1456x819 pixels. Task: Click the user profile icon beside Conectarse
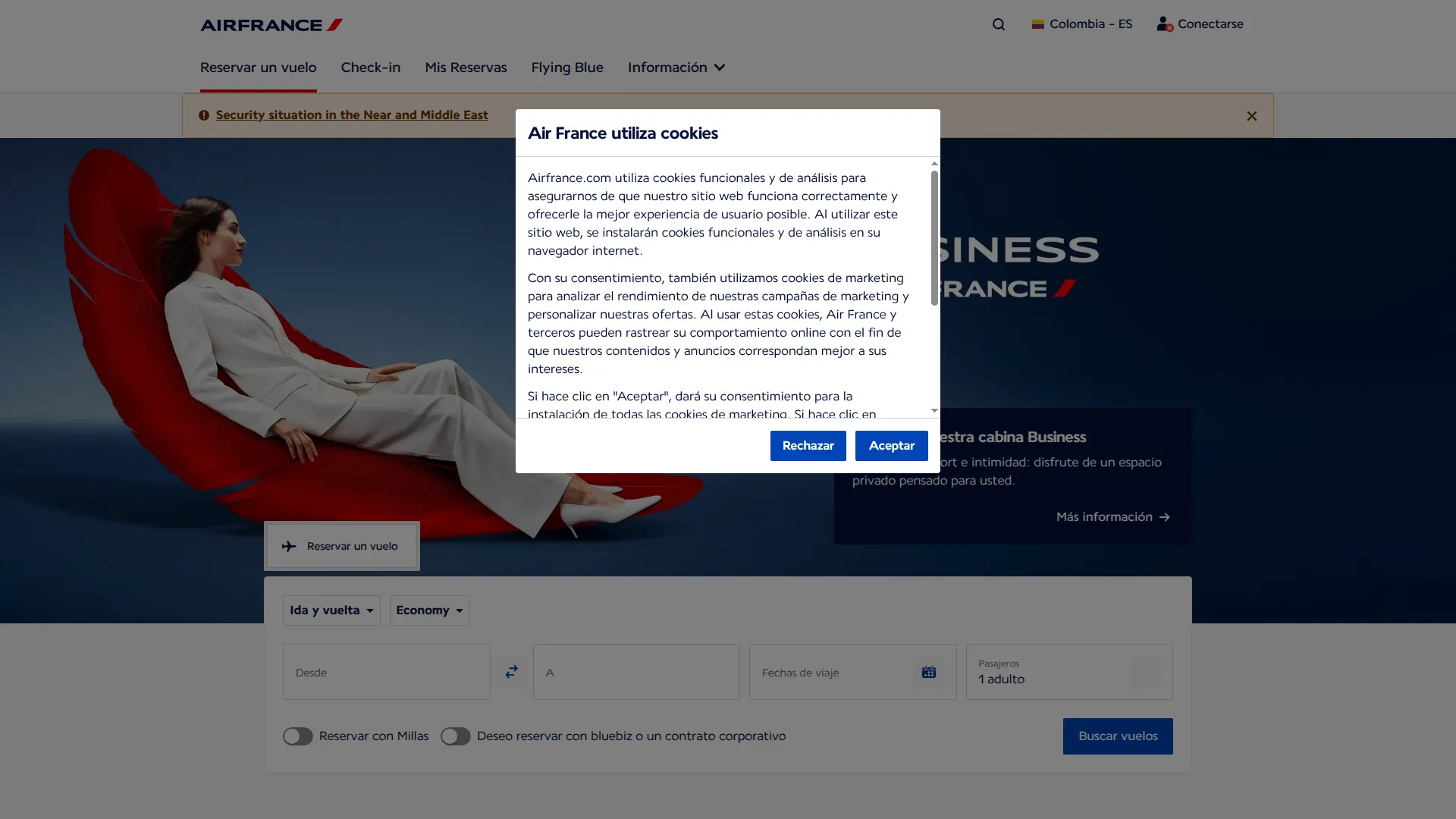pos(1165,24)
